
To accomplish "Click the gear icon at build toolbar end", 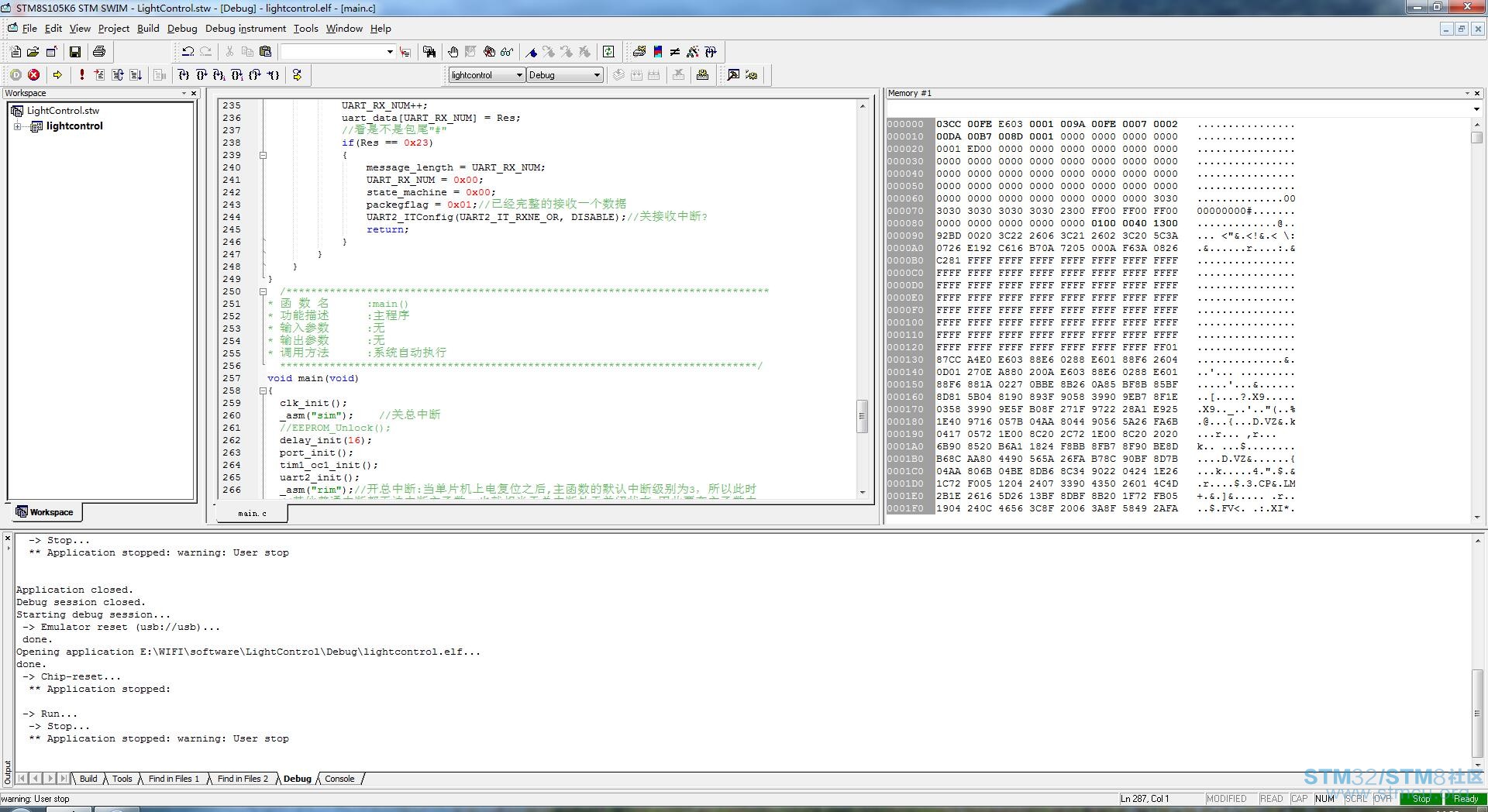I will pyautogui.click(x=751, y=75).
